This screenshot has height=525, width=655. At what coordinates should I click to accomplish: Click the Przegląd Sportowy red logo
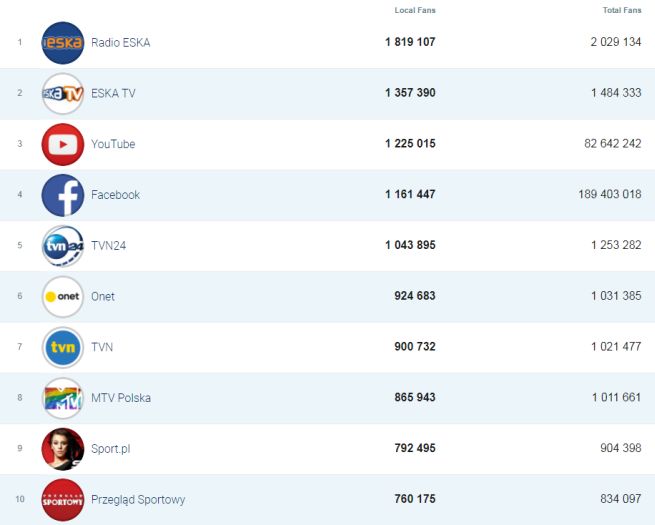pyautogui.click(x=63, y=500)
